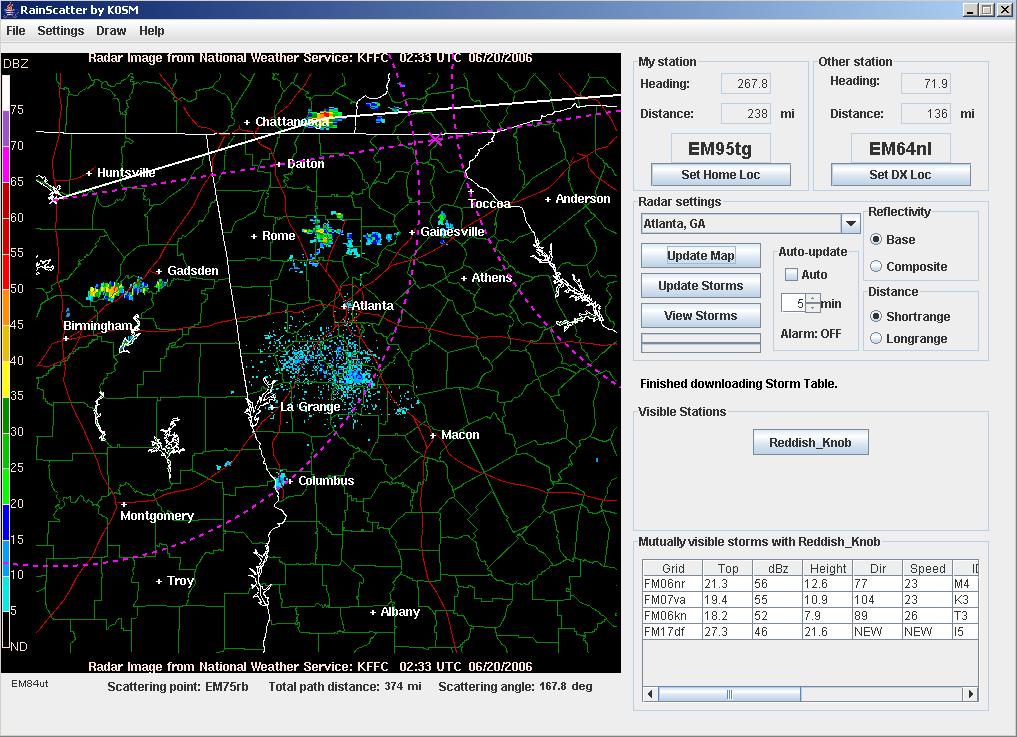This screenshot has width=1017, height=737.
Task: Click the Java icon in the title bar
Action: pyautogui.click(x=9, y=10)
